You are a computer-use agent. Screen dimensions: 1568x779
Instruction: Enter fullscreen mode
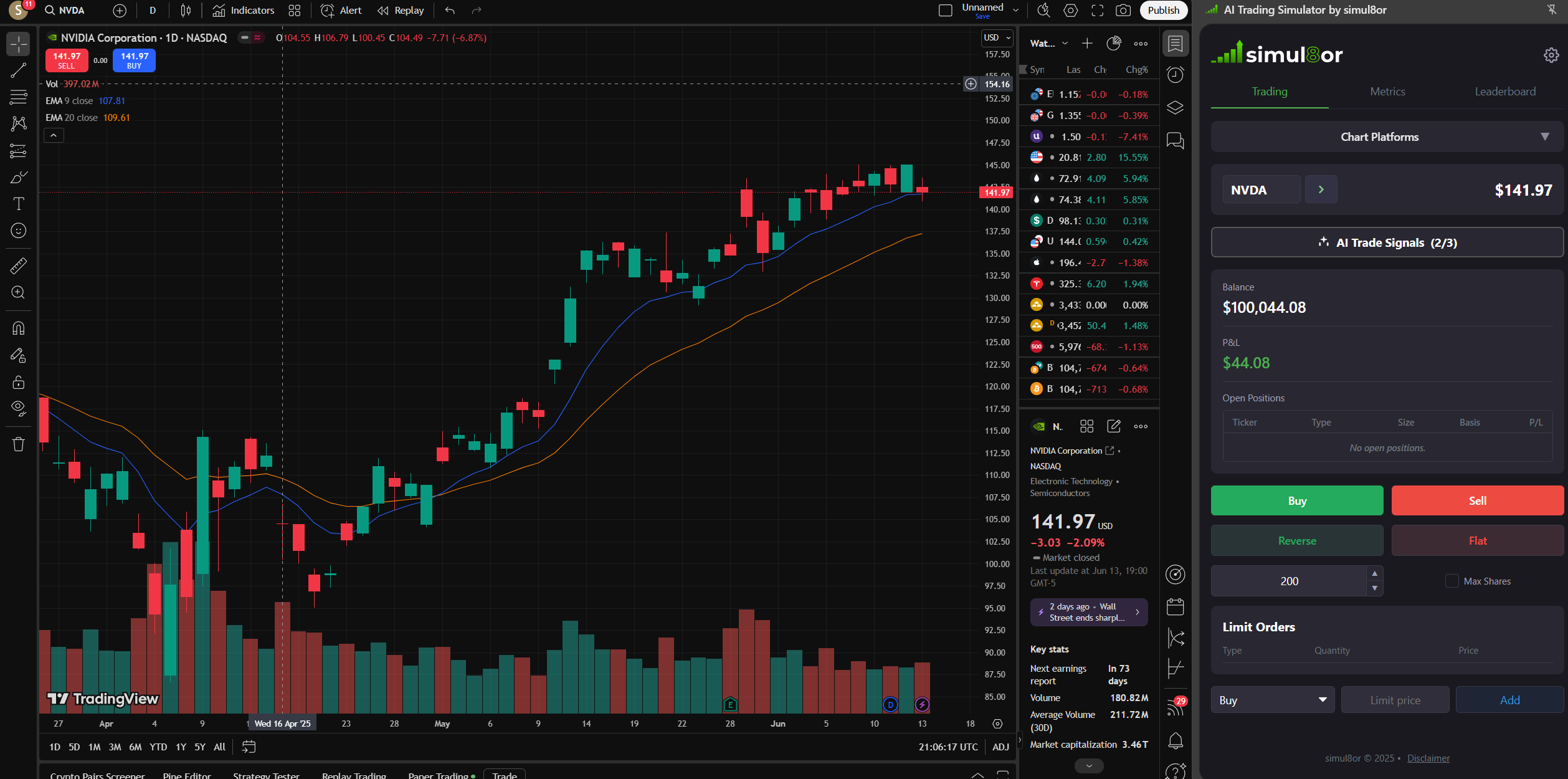(1097, 11)
